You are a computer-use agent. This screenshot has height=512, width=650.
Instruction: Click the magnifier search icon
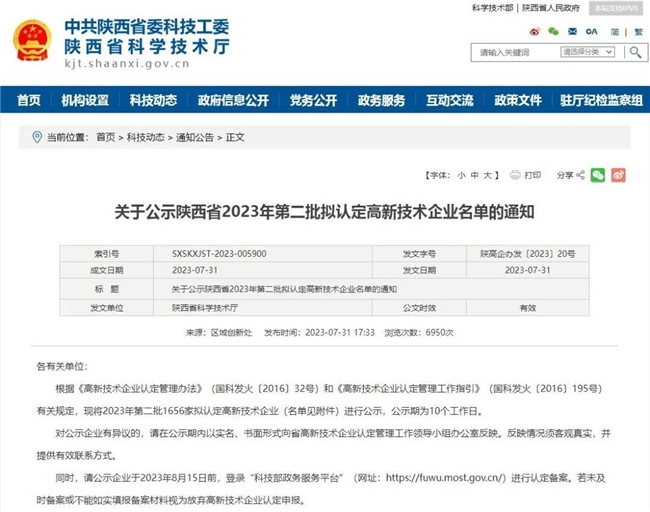636,52
